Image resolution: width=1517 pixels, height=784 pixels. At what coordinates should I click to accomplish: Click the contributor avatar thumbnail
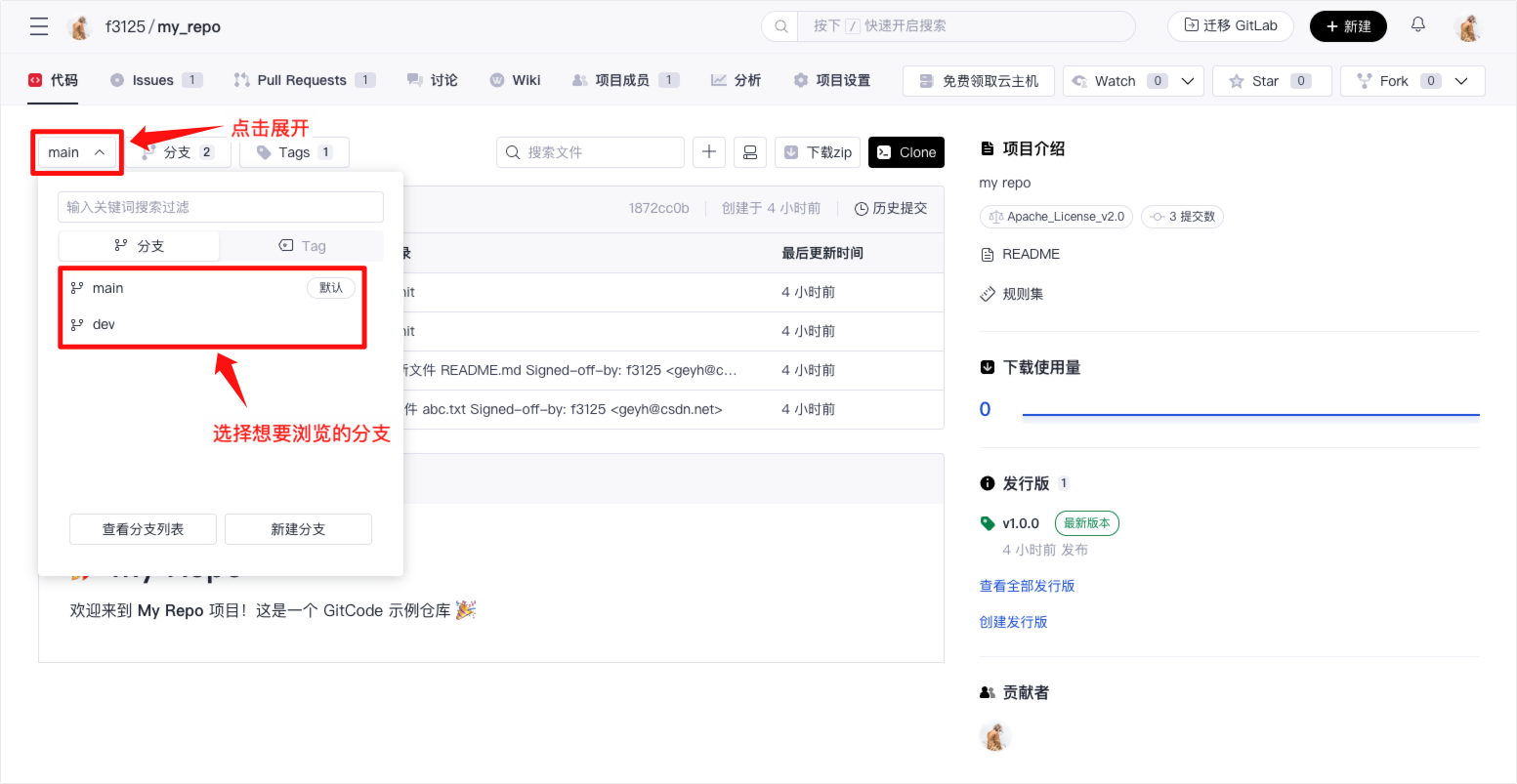(x=994, y=736)
